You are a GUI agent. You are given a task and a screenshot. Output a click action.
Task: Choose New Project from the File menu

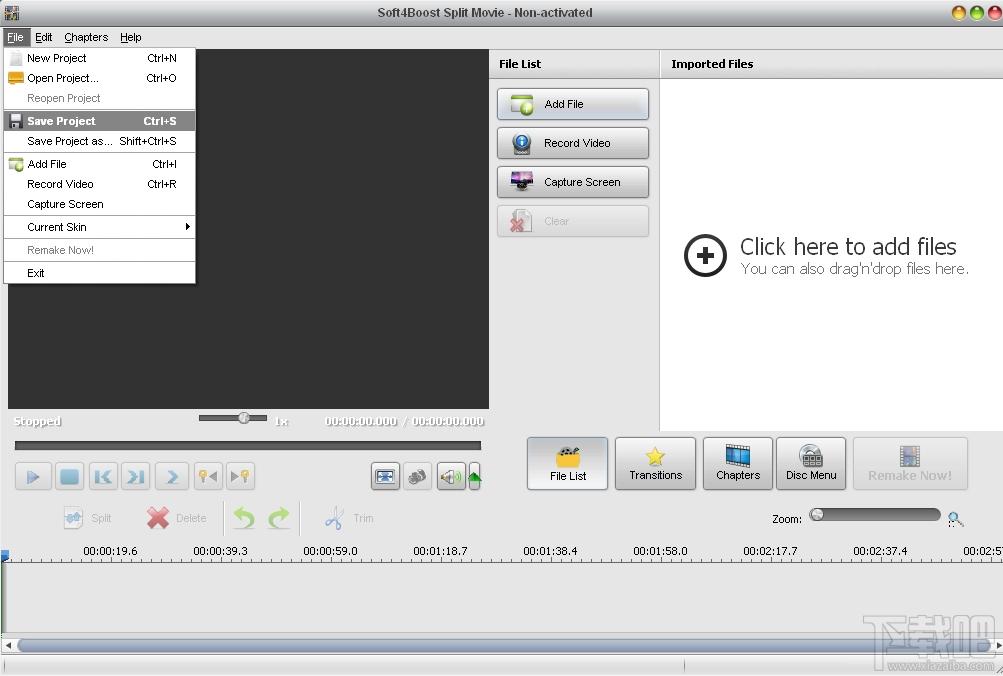(100, 58)
